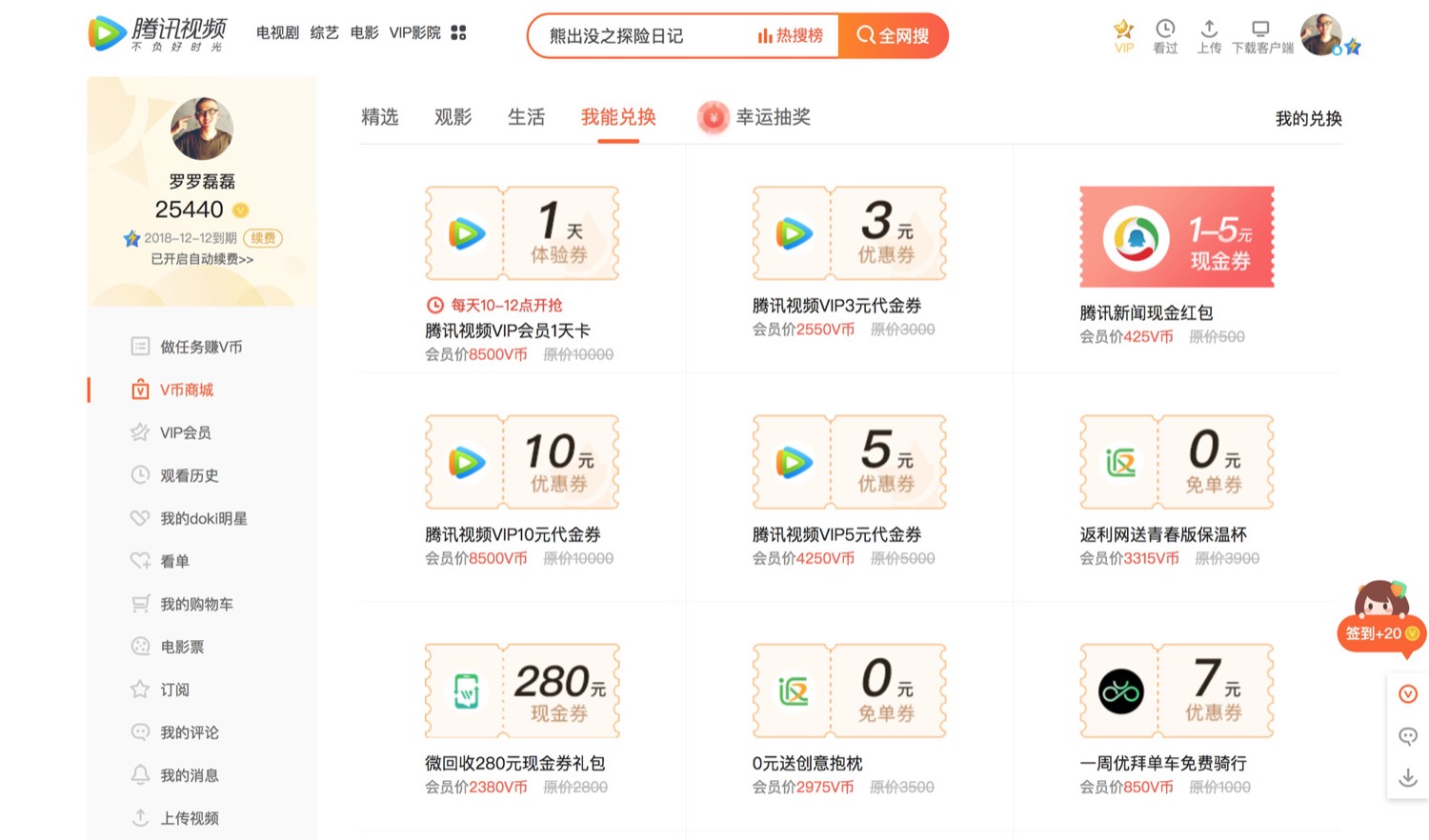
Task: Click the 幸运抽奖 red lottery icon
Action: (713, 117)
